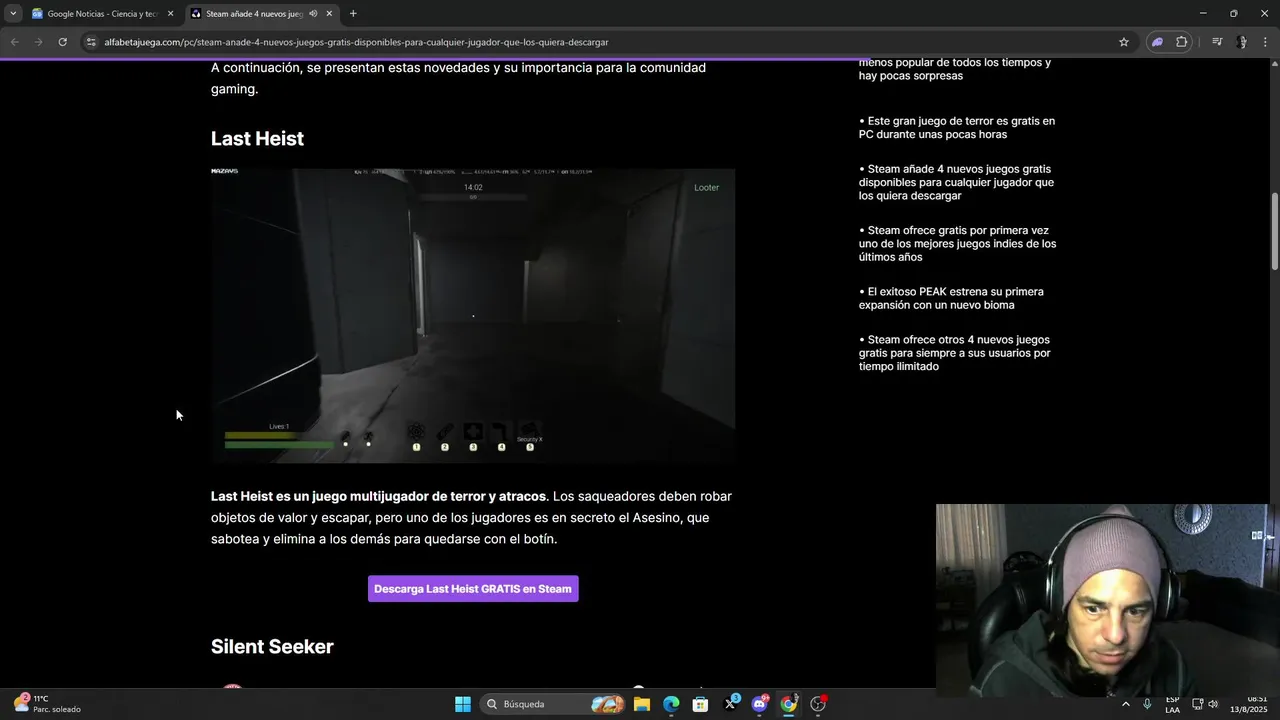Click the address bar URL
The height and width of the screenshot is (720, 1280).
(356, 42)
